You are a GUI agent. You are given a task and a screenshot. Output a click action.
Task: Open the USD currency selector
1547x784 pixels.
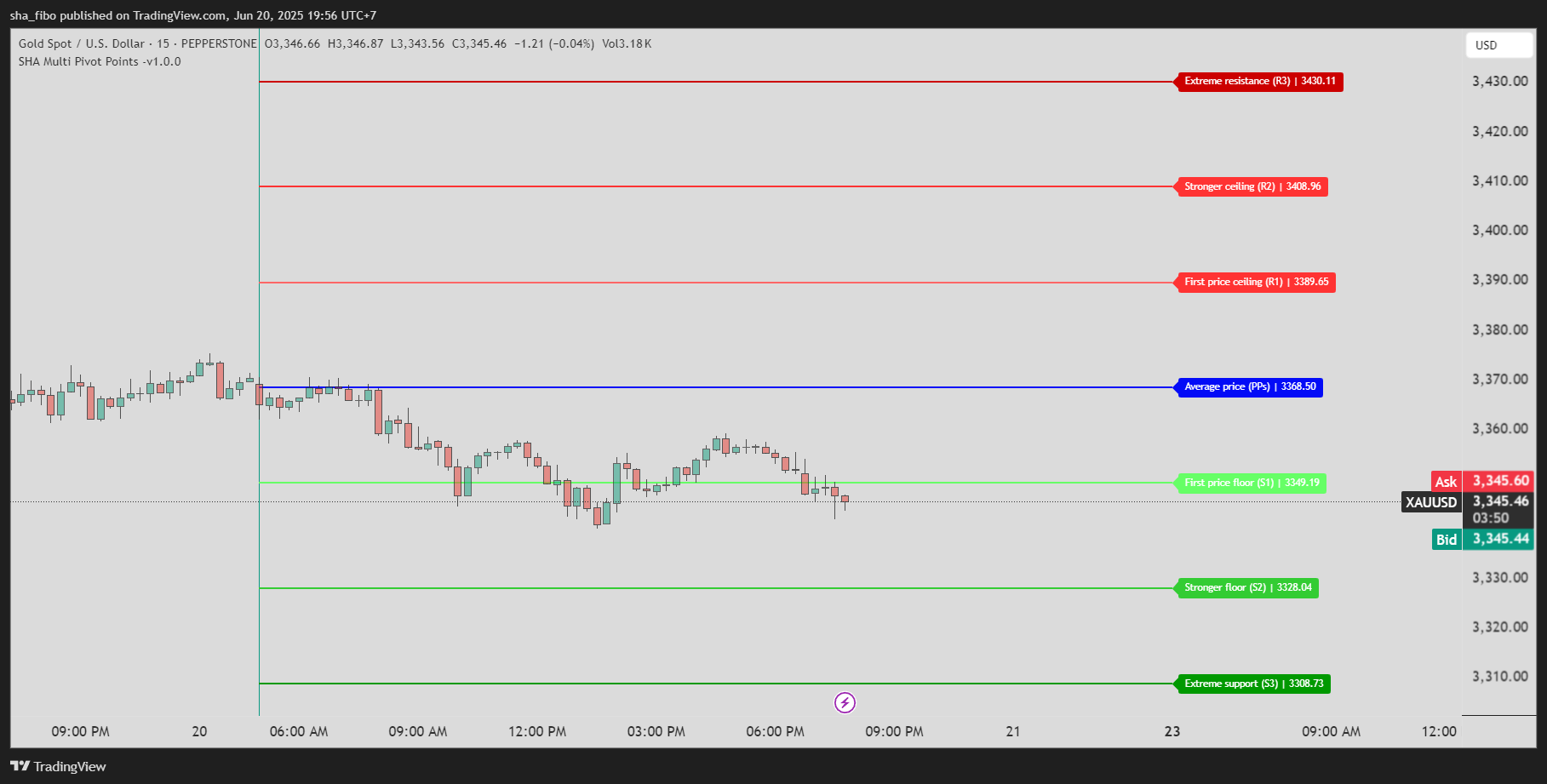click(1499, 45)
